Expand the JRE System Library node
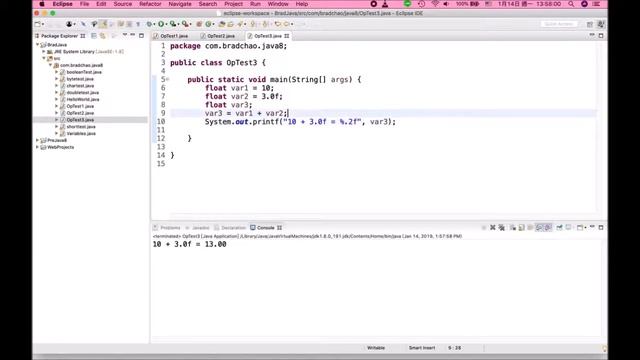 [x=44, y=52]
